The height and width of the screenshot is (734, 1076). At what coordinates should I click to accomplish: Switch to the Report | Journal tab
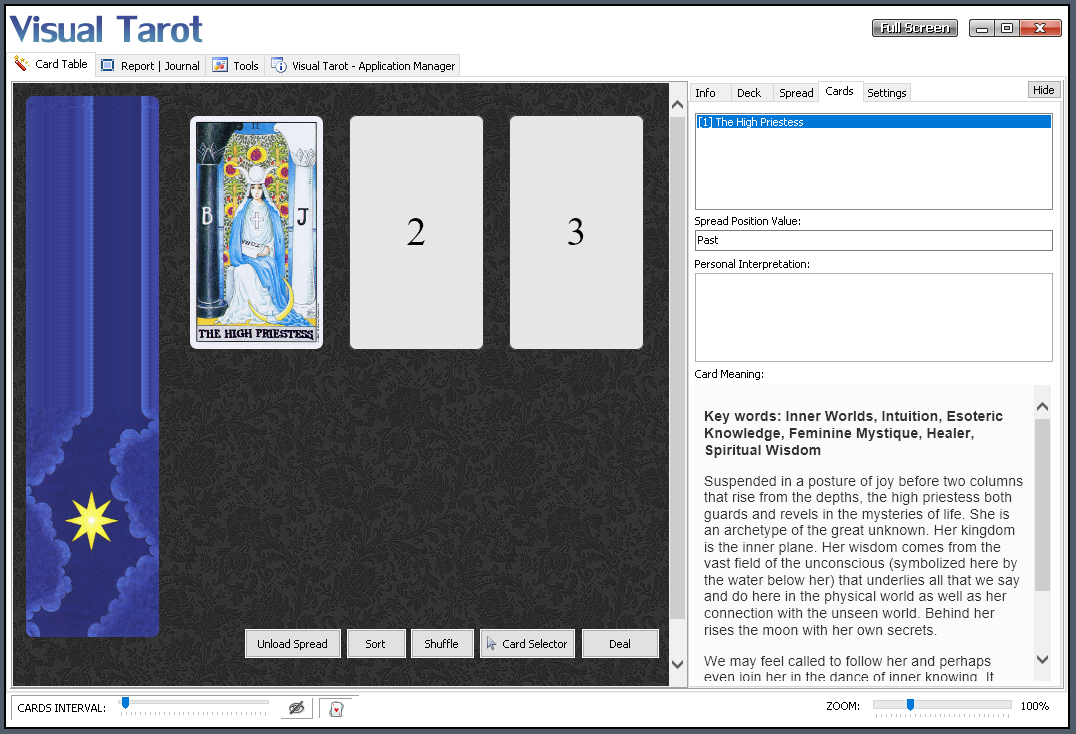150,66
